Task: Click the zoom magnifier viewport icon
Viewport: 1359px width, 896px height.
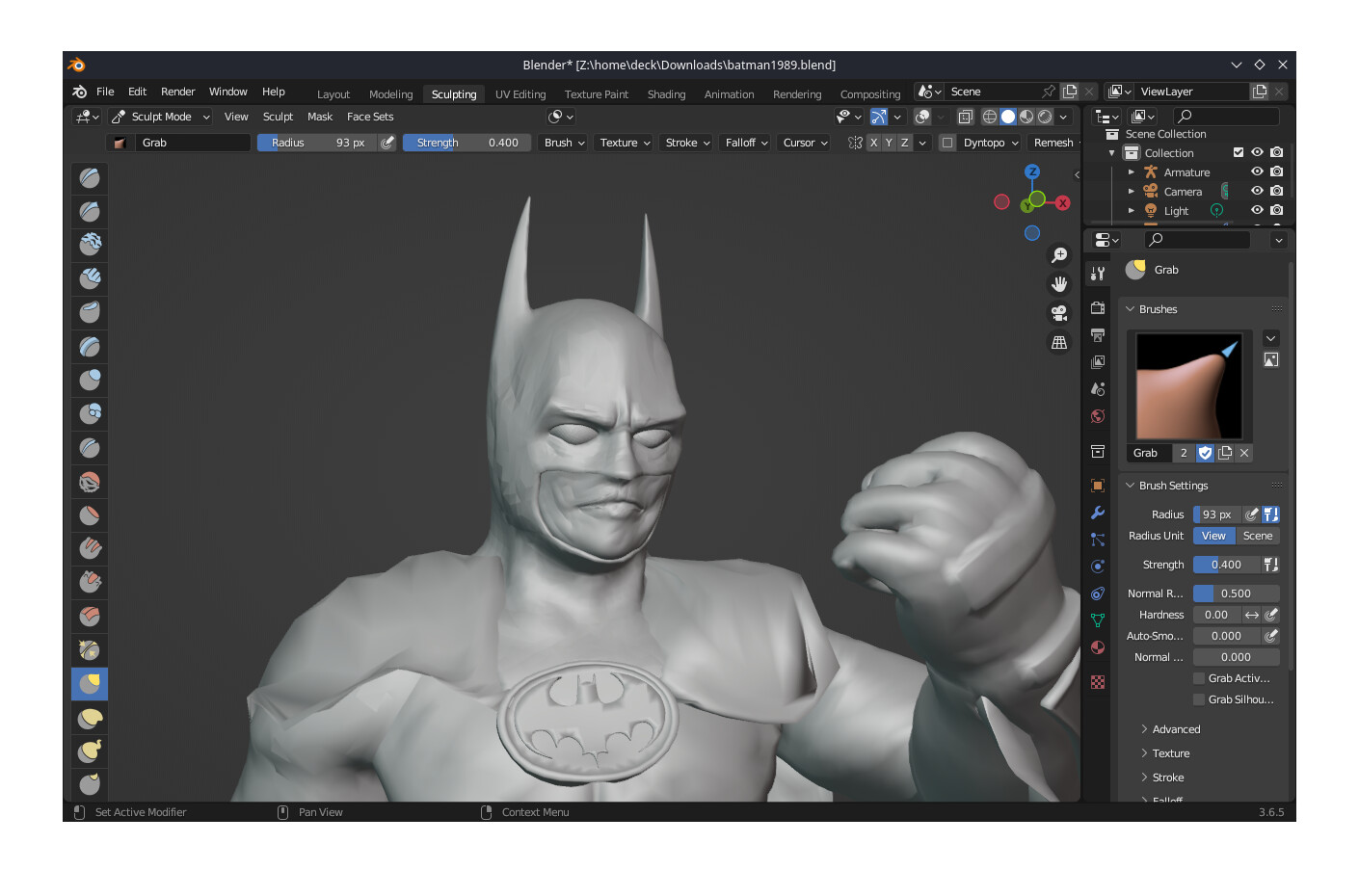Action: pyautogui.click(x=1059, y=255)
